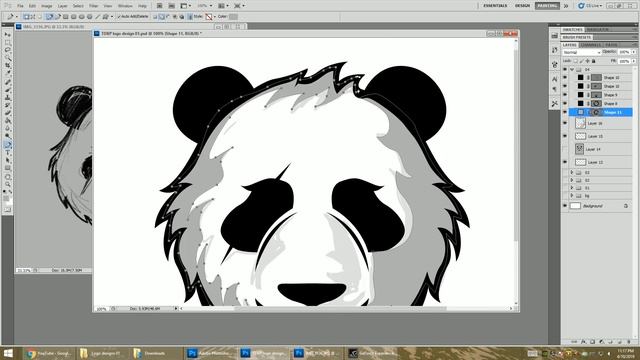Expand the 02 layer group
Viewport: 640px width, 360px height.
click(572, 180)
